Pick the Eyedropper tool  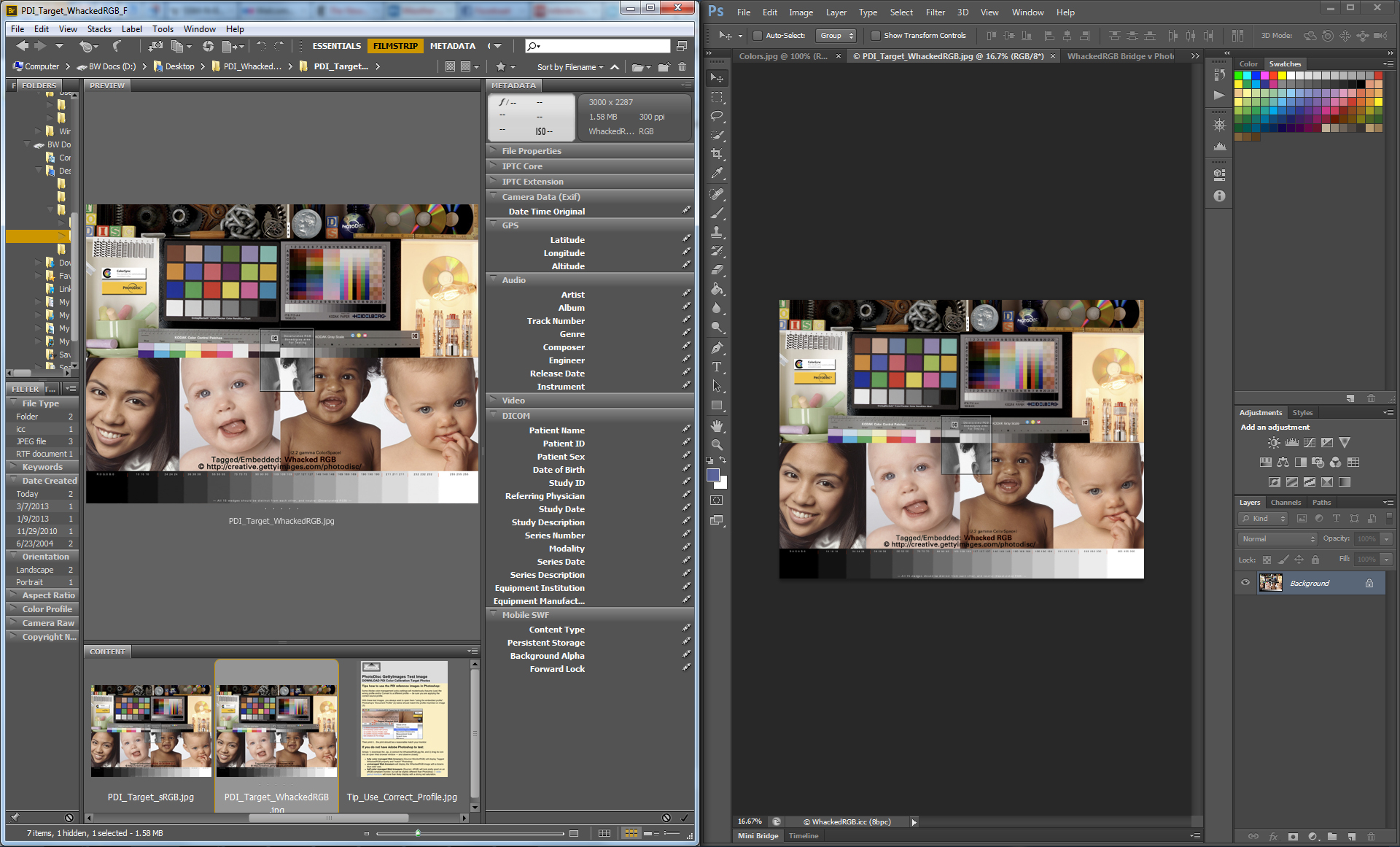point(717,174)
